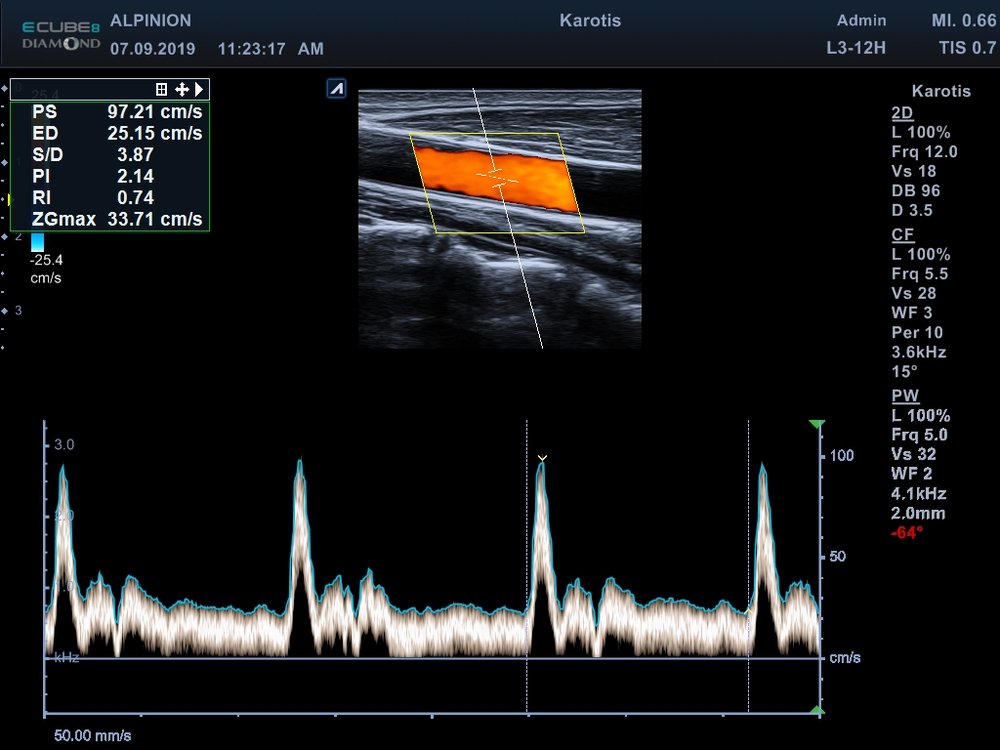Click the Frq 5.5 colour flow frequency
The image size is (1000, 750).
tap(920, 274)
